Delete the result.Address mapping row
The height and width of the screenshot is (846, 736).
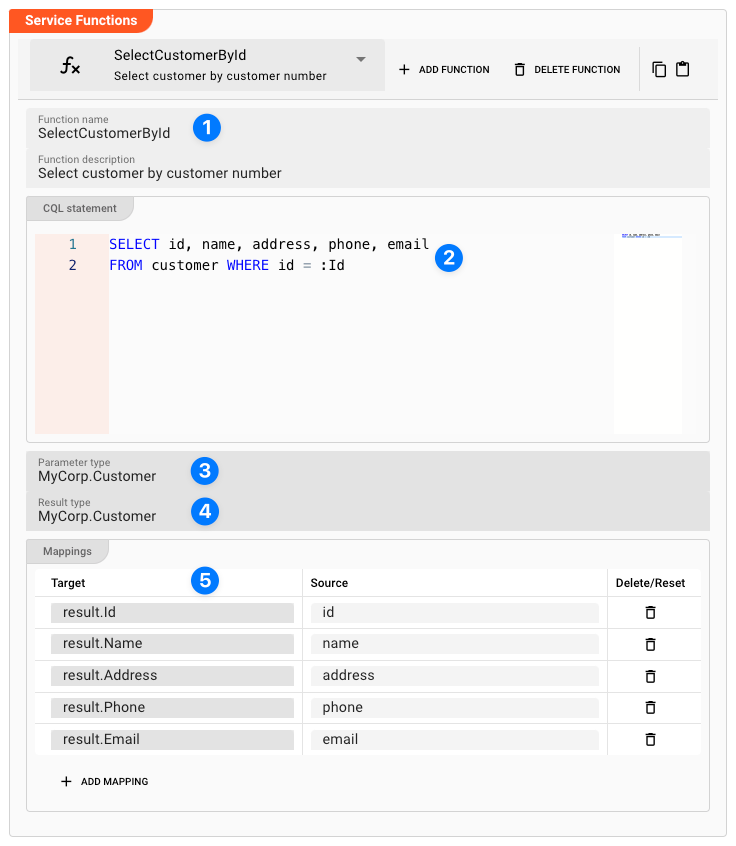click(650, 676)
